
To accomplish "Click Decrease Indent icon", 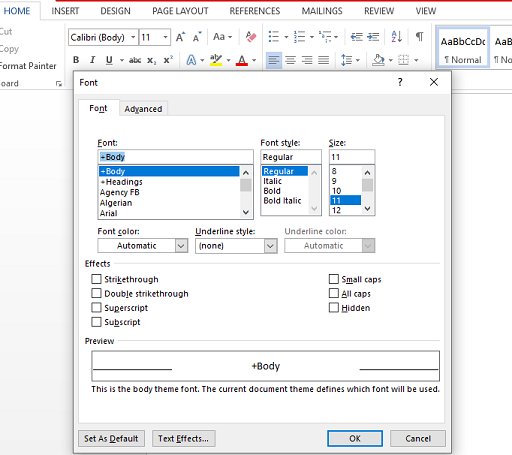I will (x=357, y=37).
